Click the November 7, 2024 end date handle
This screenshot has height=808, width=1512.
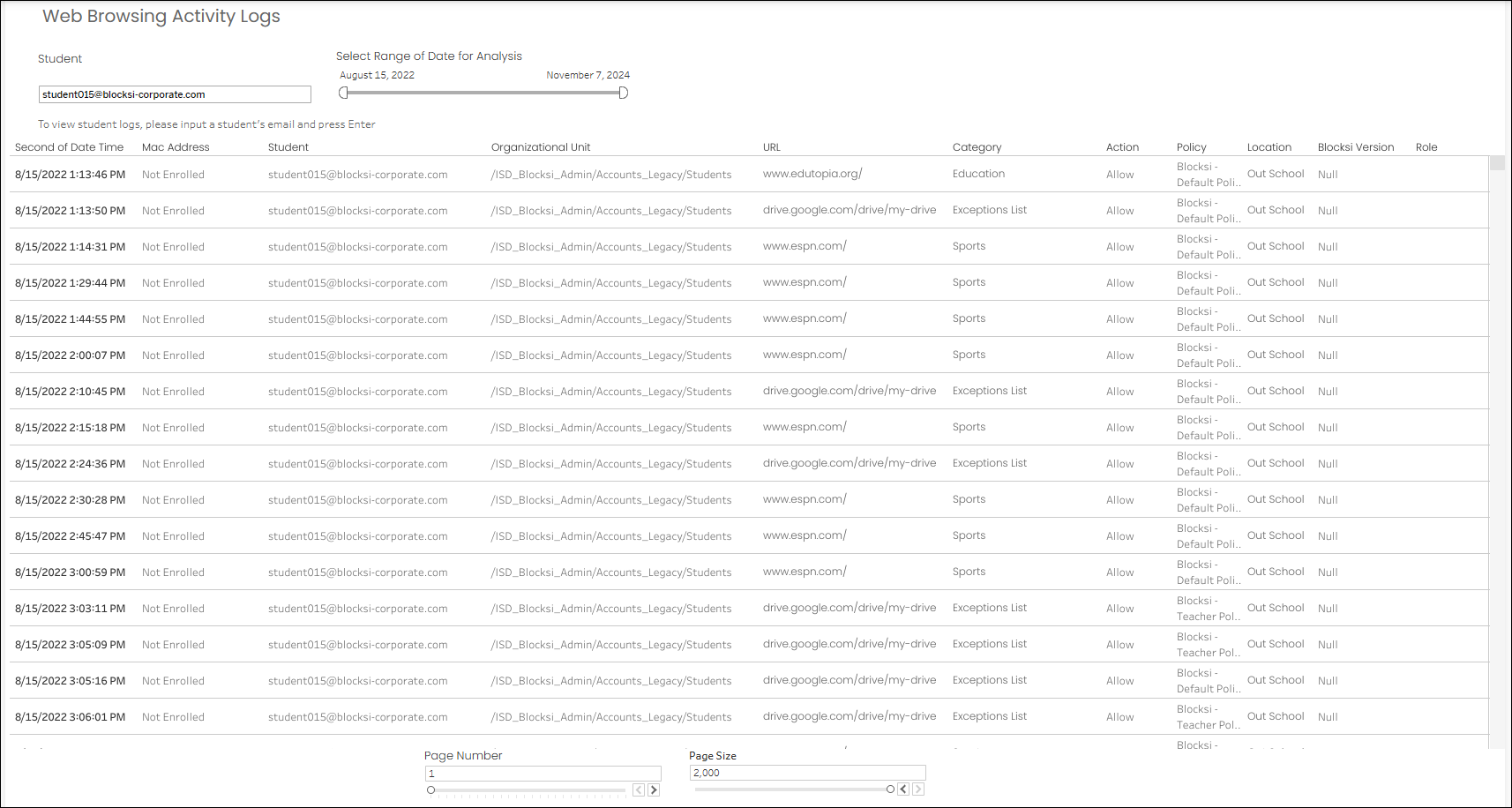(x=623, y=93)
